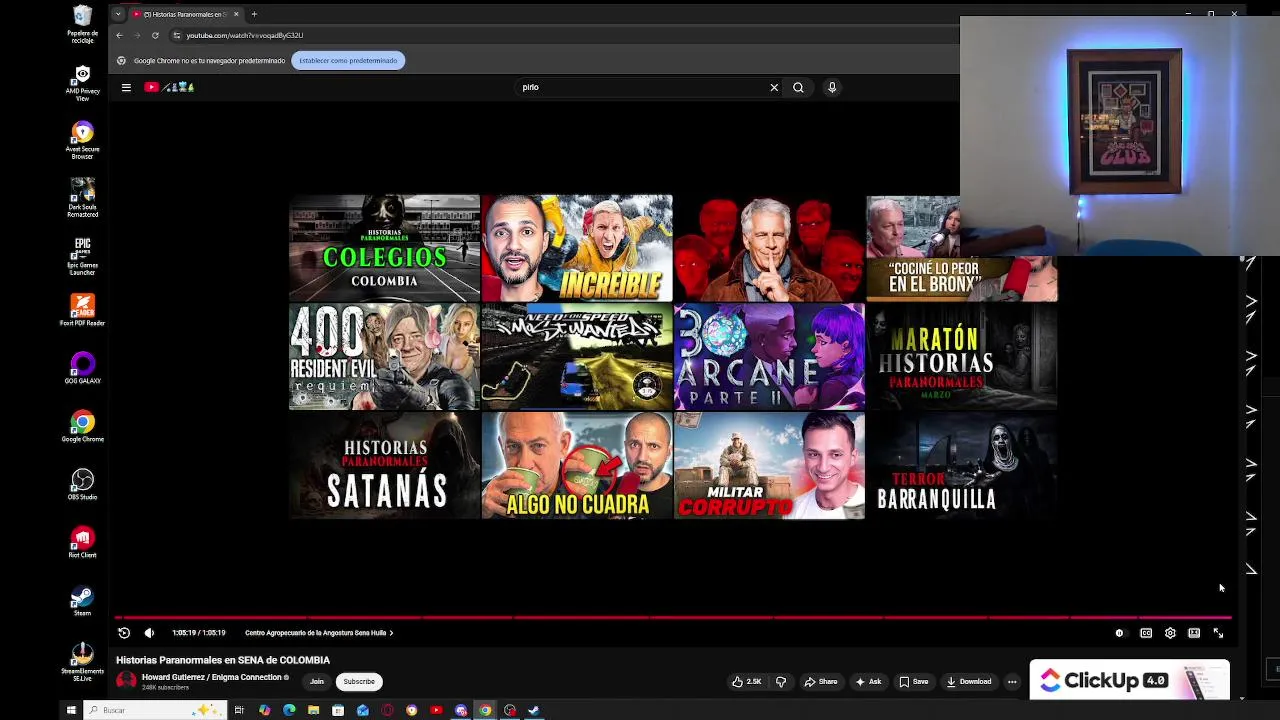
Task: Go back in Chrome
Action: click(119, 35)
